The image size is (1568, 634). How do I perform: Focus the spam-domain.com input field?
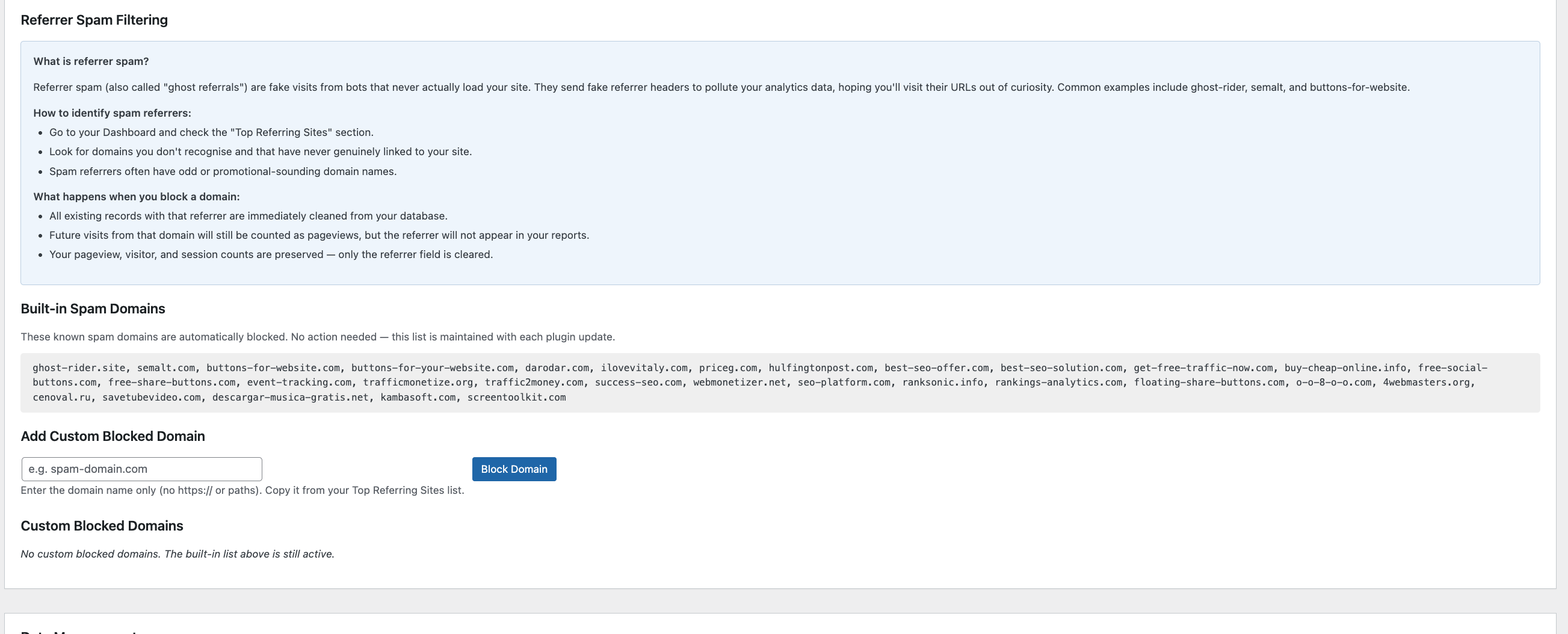pos(142,469)
